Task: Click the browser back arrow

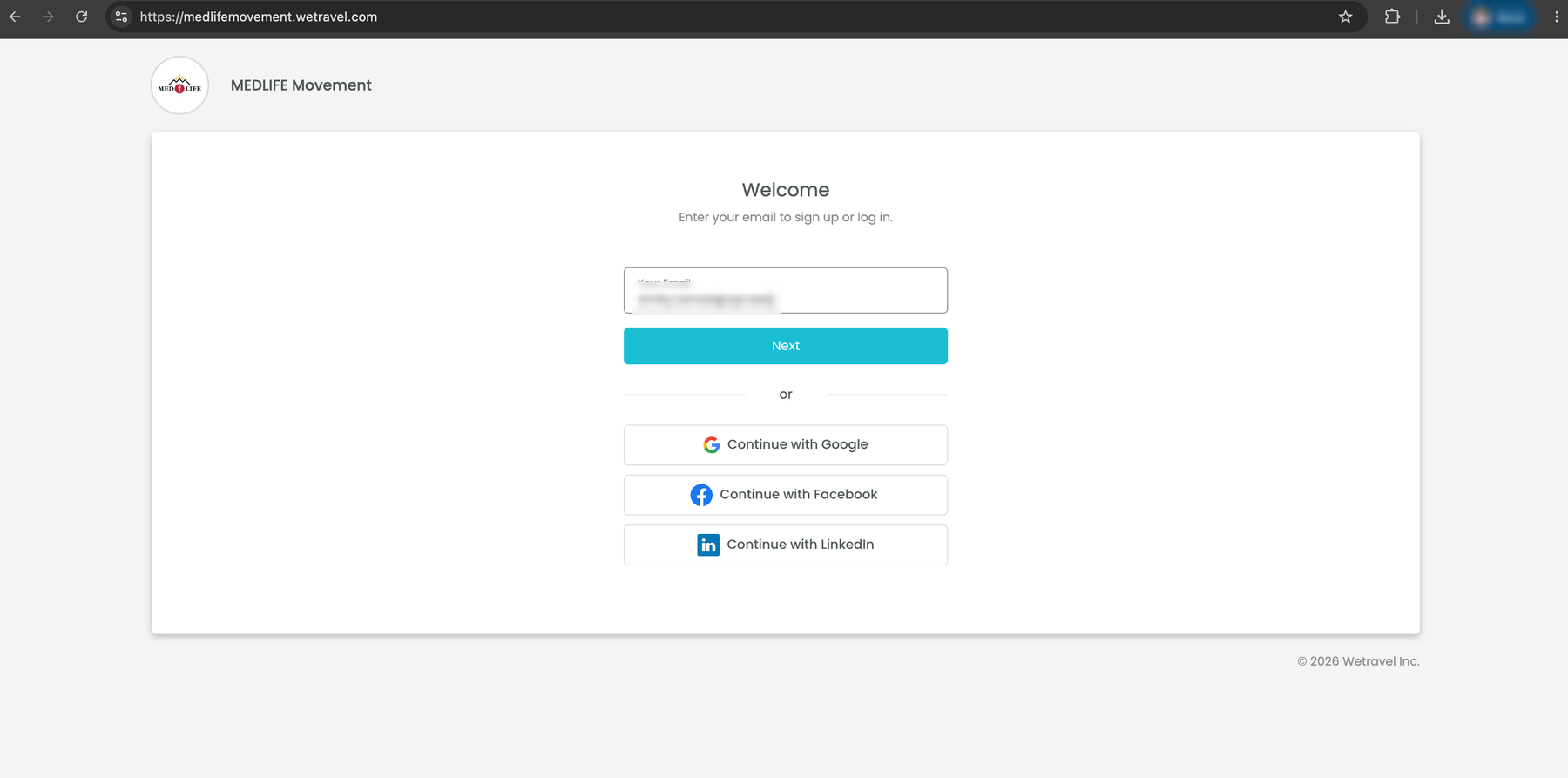Action: pos(15,17)
